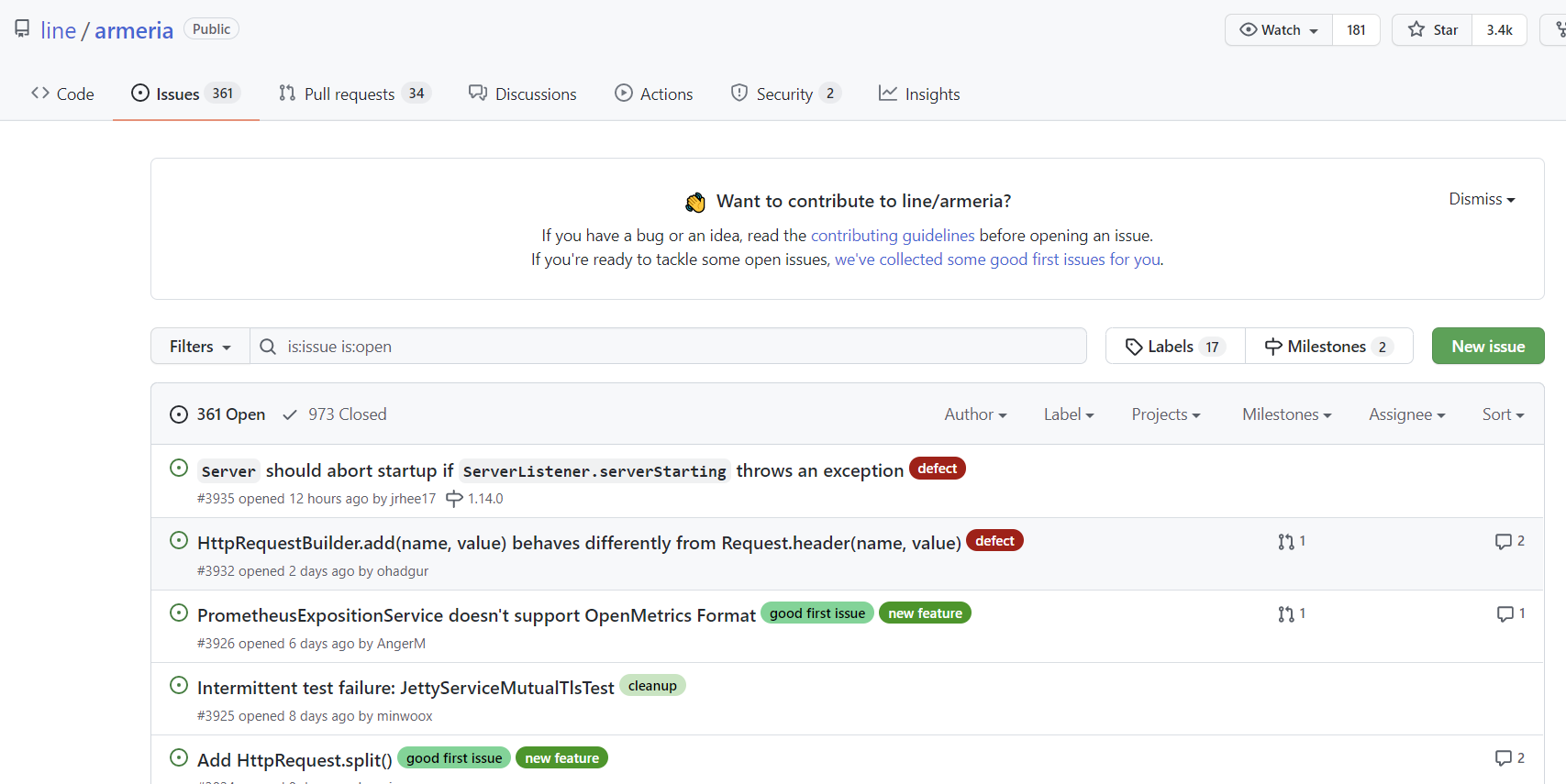The image size is (1566, 784).
Task: Click the 3.4k stargazers count
Action: click(x=1499, y=30)
